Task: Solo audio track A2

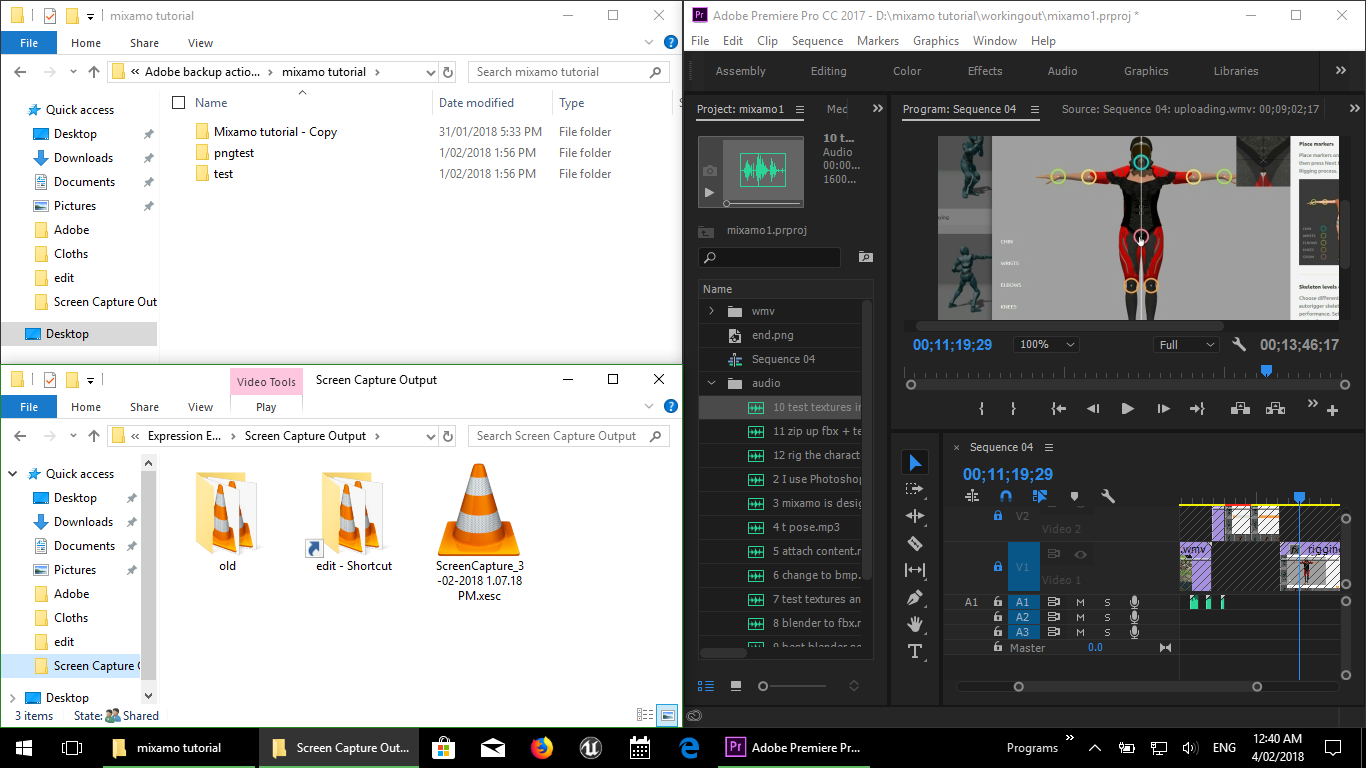Action: pos(1107,617)
